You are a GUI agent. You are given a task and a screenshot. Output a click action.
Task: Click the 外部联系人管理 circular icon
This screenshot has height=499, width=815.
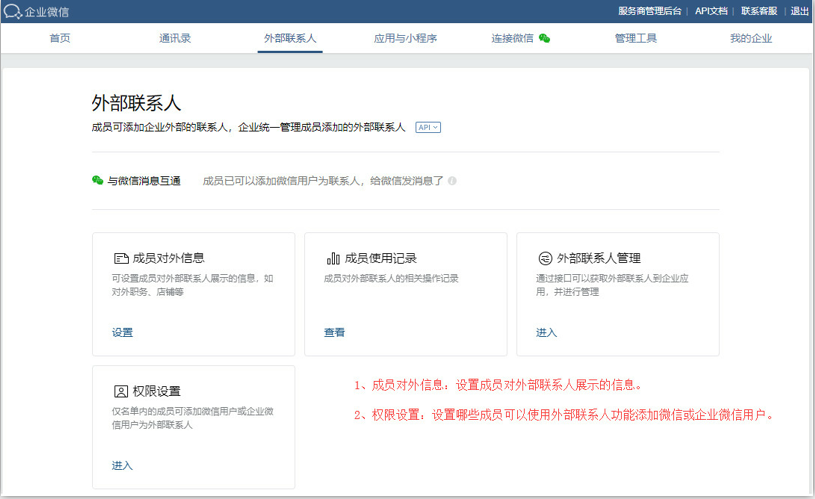tap(545, 258)
